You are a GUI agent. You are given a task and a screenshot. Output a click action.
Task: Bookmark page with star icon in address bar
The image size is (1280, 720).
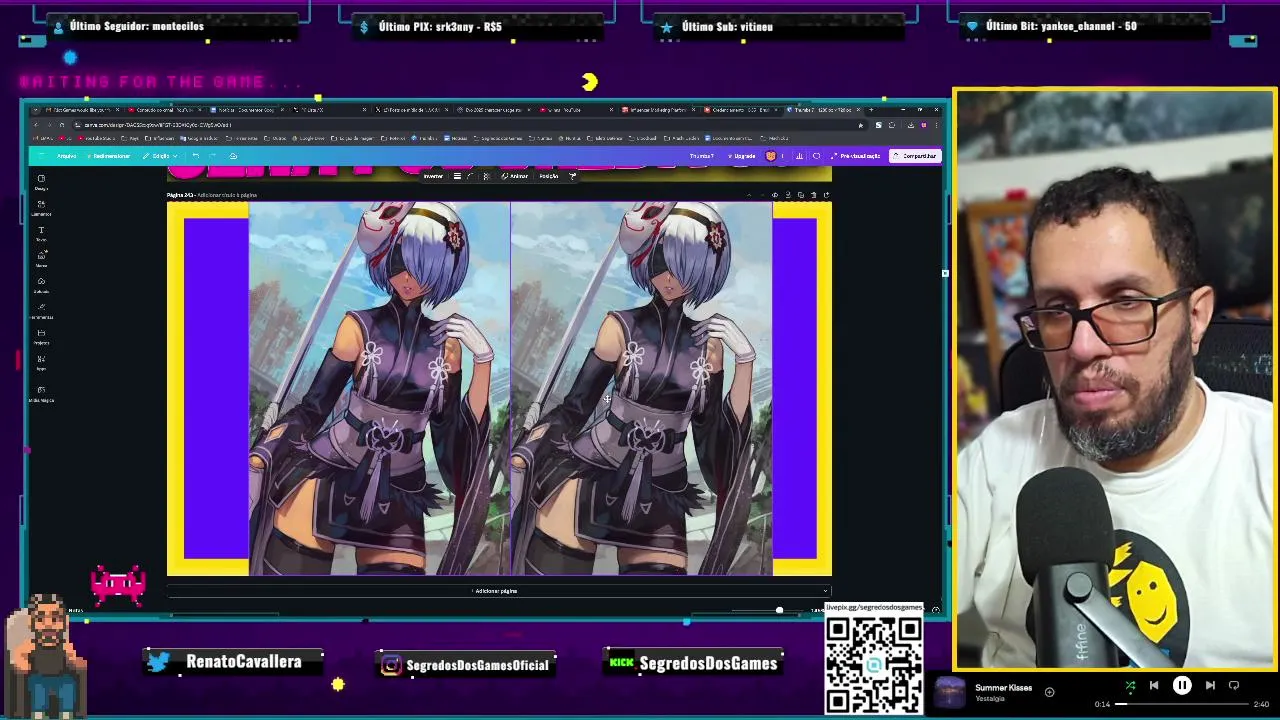(861, 125)
